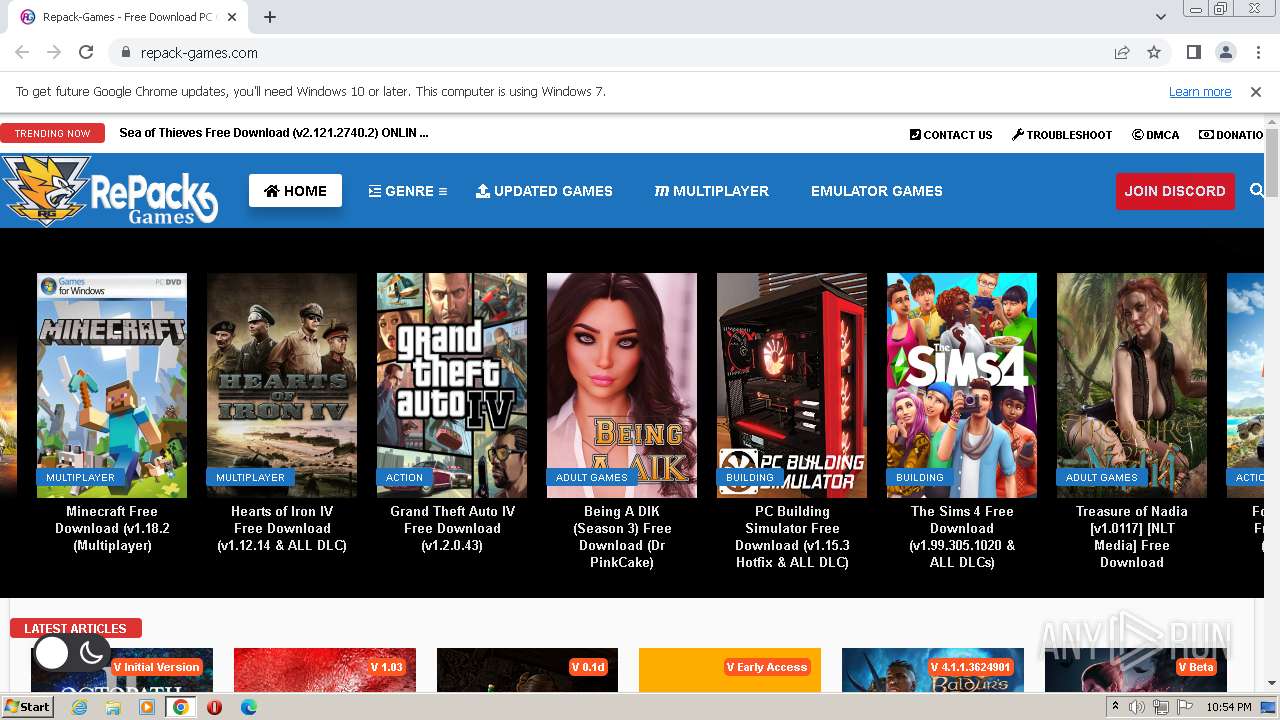Click V 4.1.1.3624901 Baldur's Gate badge
Viewport: 1280px width, 720px height.
970,667
